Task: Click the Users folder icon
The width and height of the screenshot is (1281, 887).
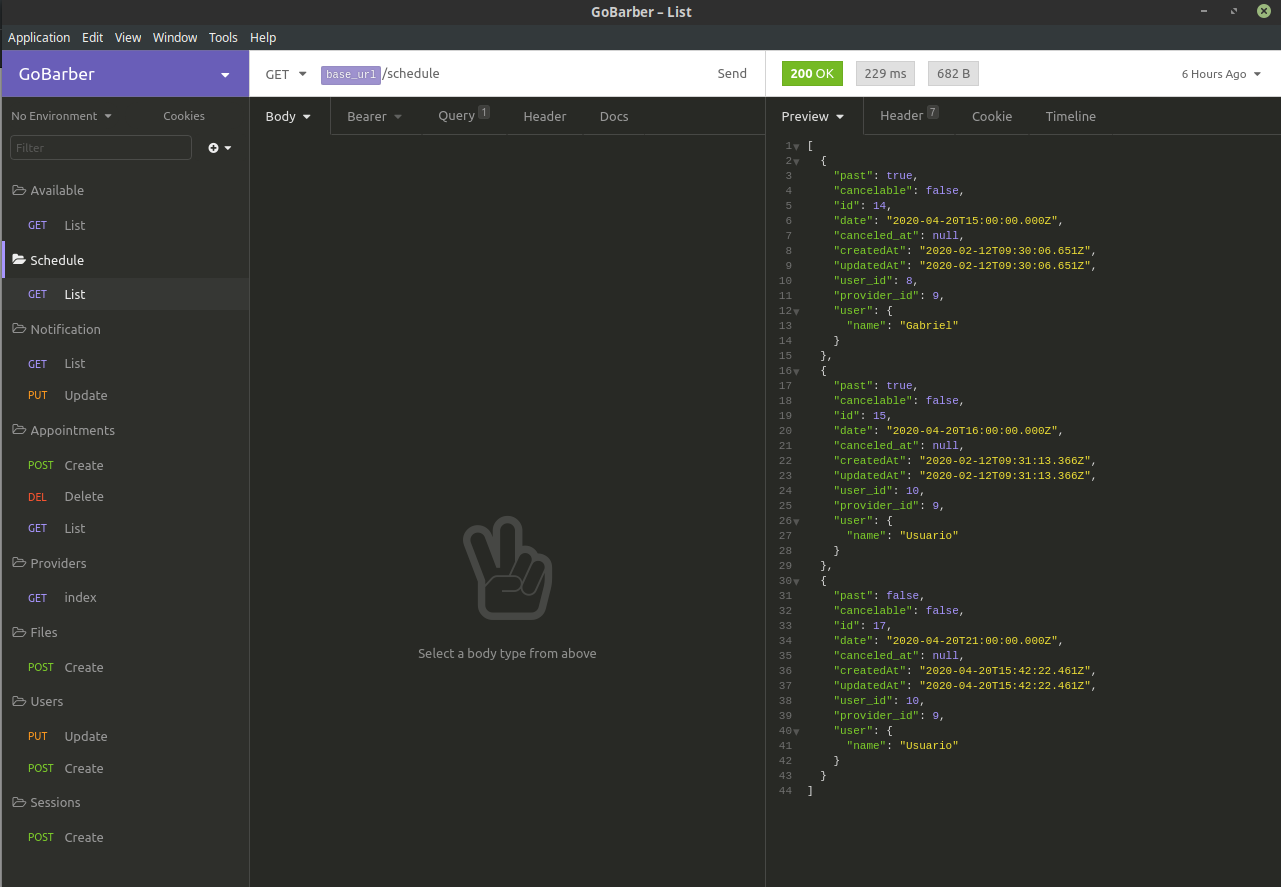Action: tap(19, 701)
